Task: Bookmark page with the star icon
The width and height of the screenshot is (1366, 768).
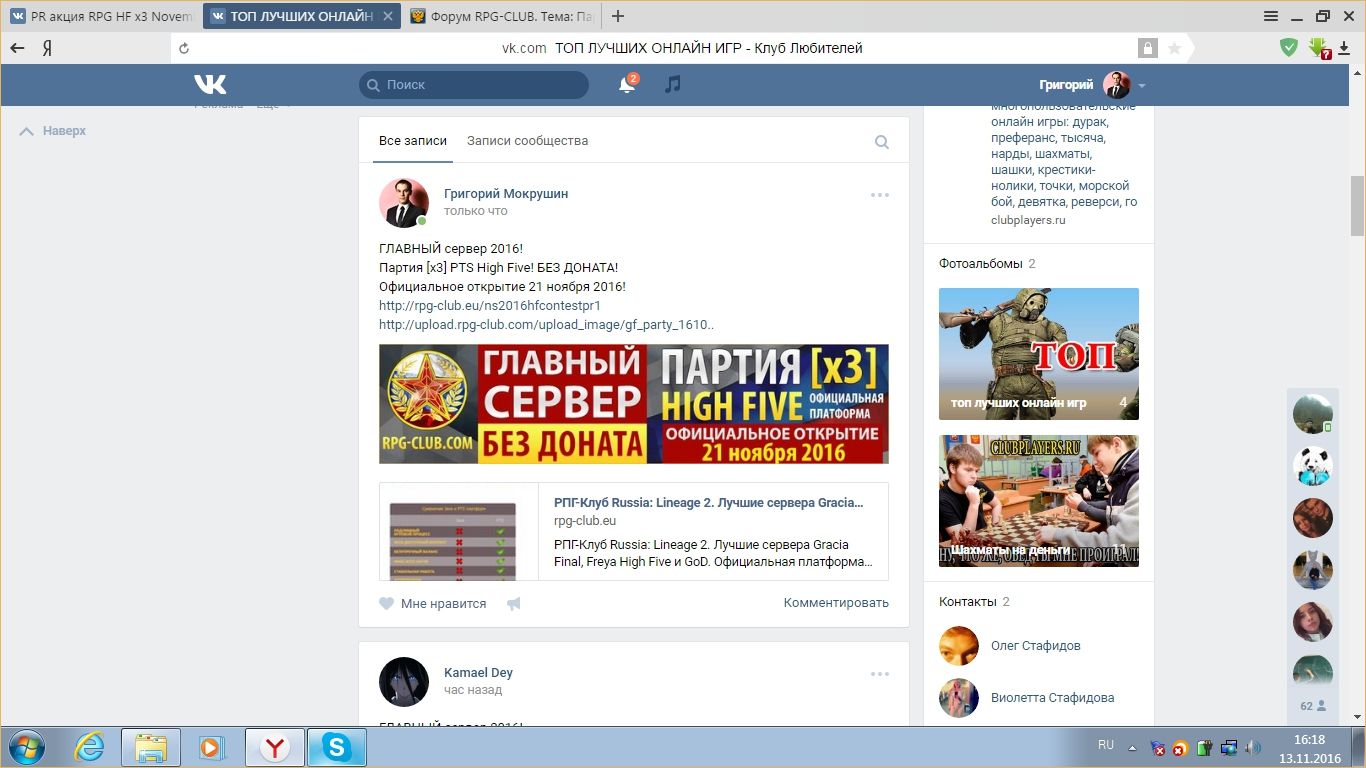Action: 1174,48
